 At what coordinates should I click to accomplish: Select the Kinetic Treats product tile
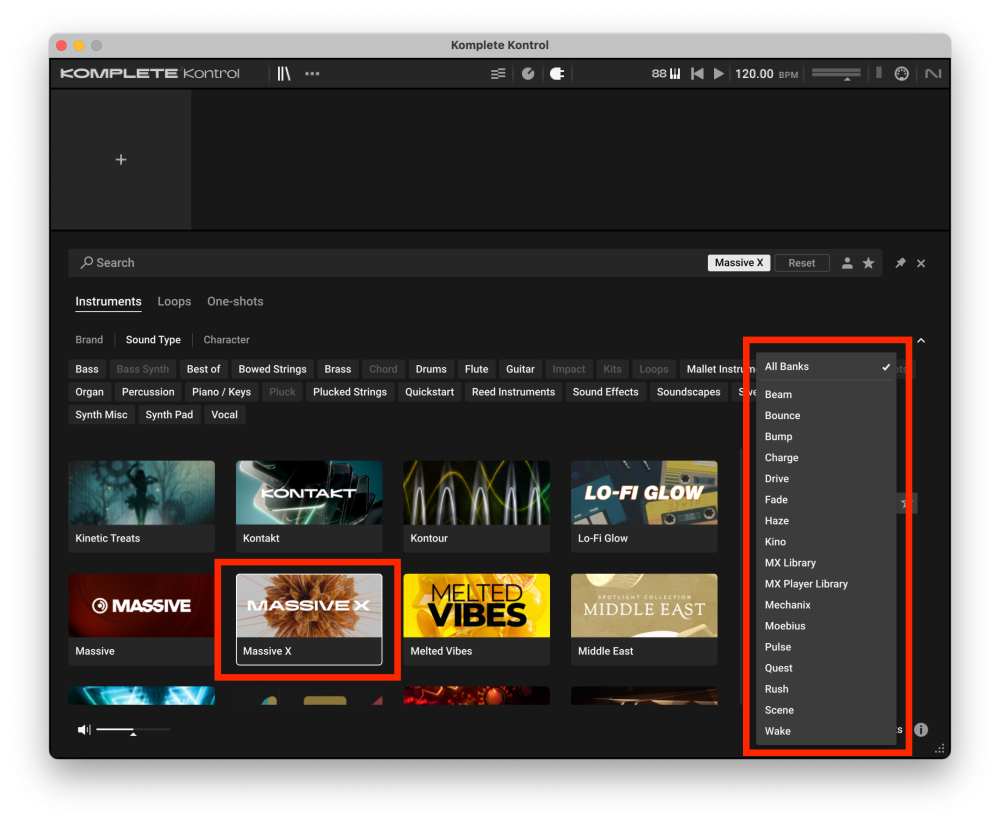coord(142,506)
